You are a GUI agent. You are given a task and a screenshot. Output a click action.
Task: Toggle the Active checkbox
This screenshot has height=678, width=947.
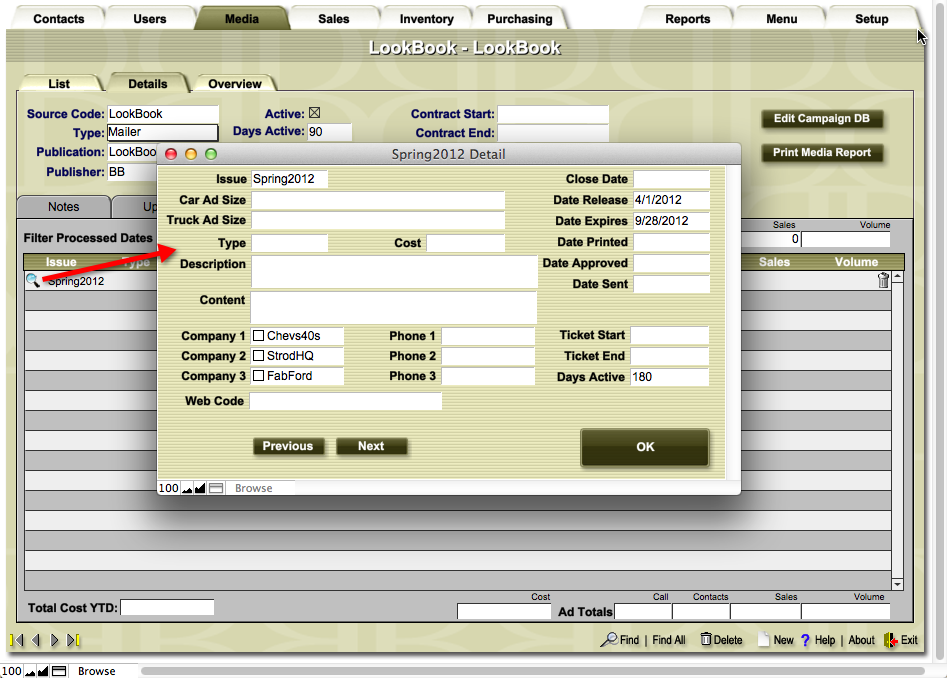(314, 113)
